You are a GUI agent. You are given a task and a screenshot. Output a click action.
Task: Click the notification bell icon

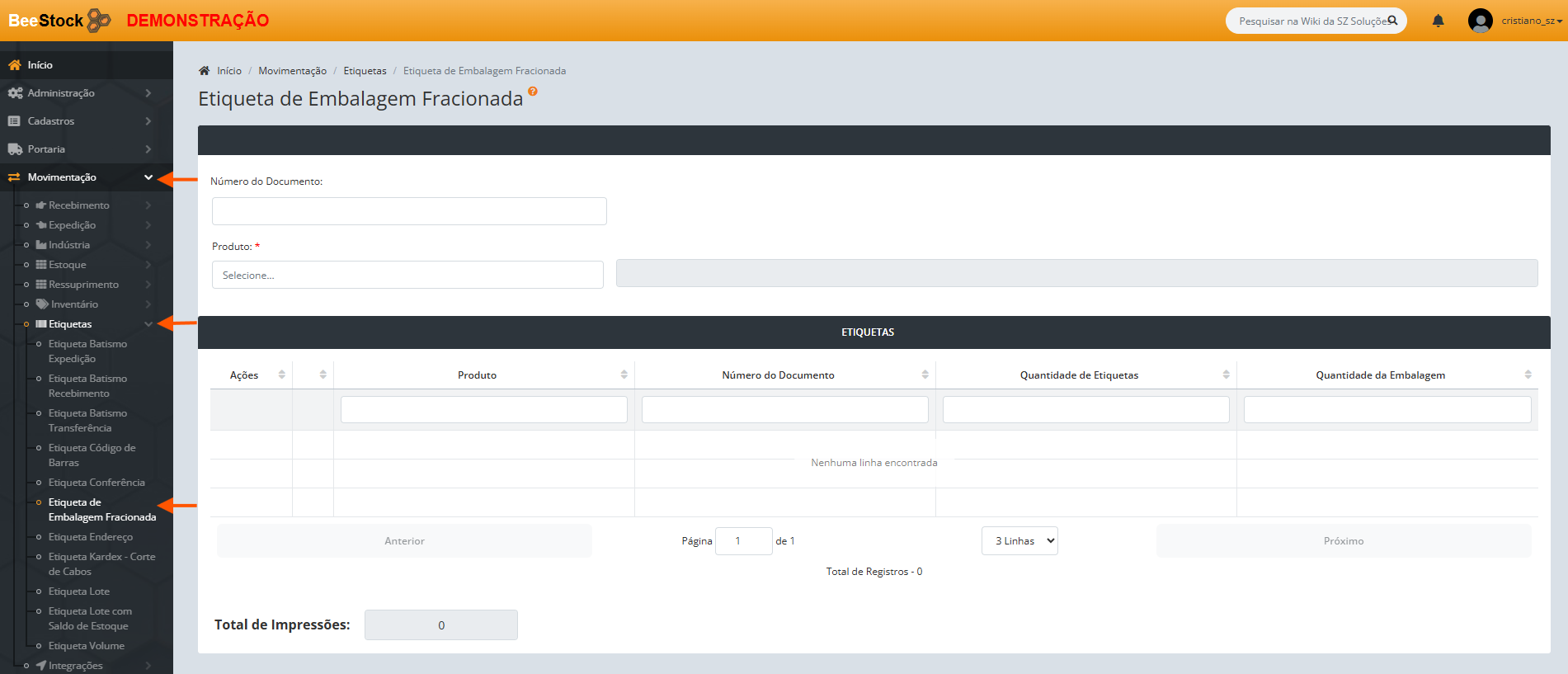point(1438,21)
